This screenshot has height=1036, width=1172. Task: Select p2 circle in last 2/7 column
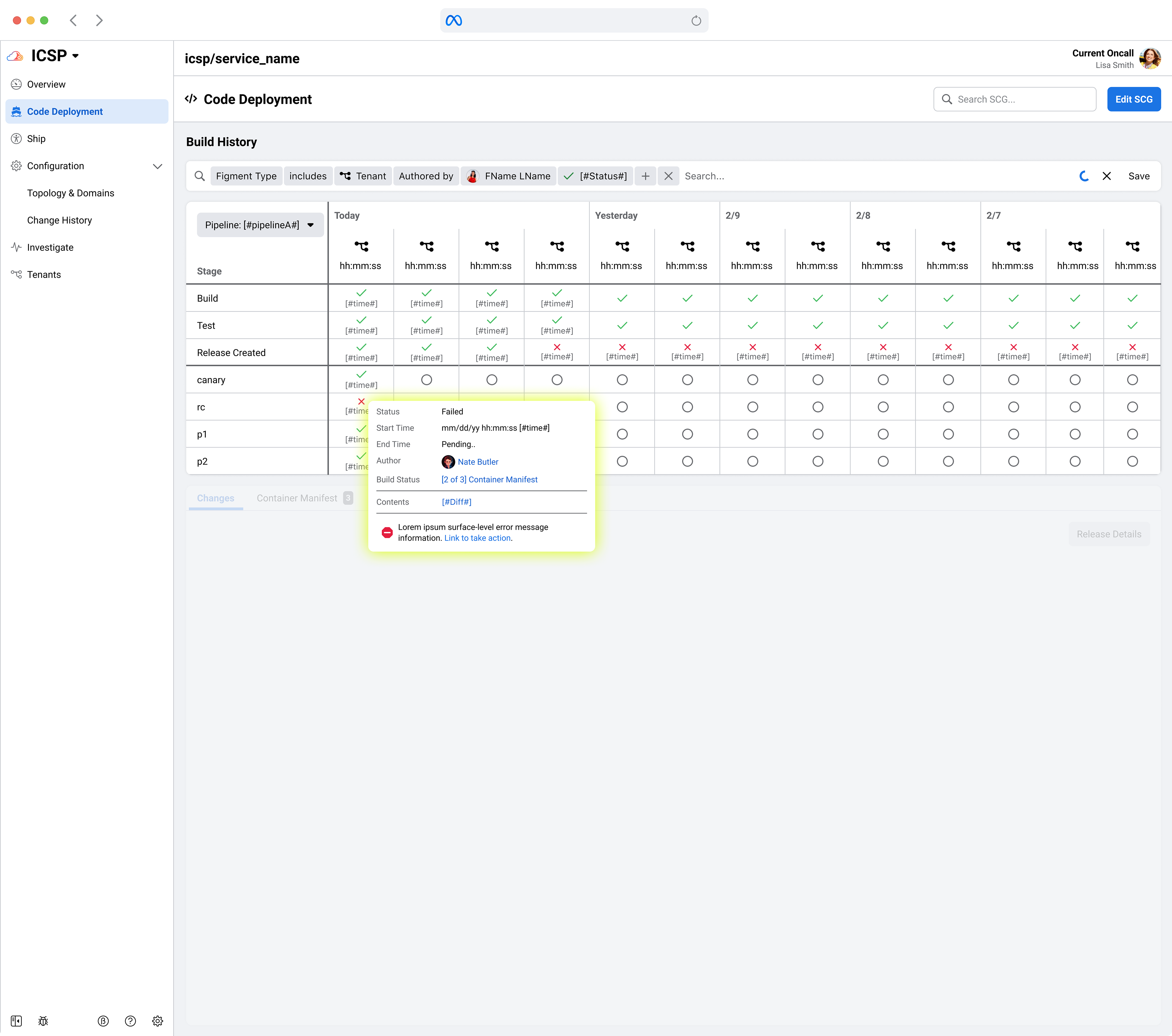click(x=1132, y=461)
